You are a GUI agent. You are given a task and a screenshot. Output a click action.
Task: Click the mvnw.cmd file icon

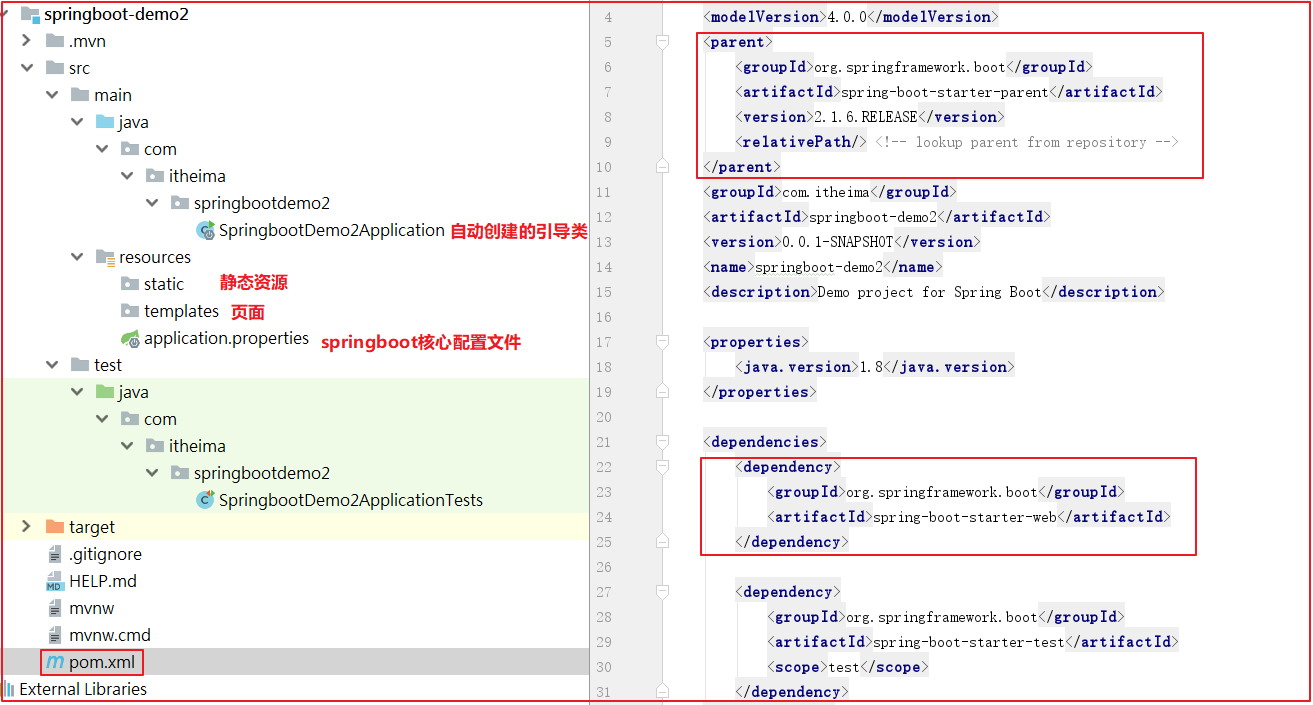[55, 635]
